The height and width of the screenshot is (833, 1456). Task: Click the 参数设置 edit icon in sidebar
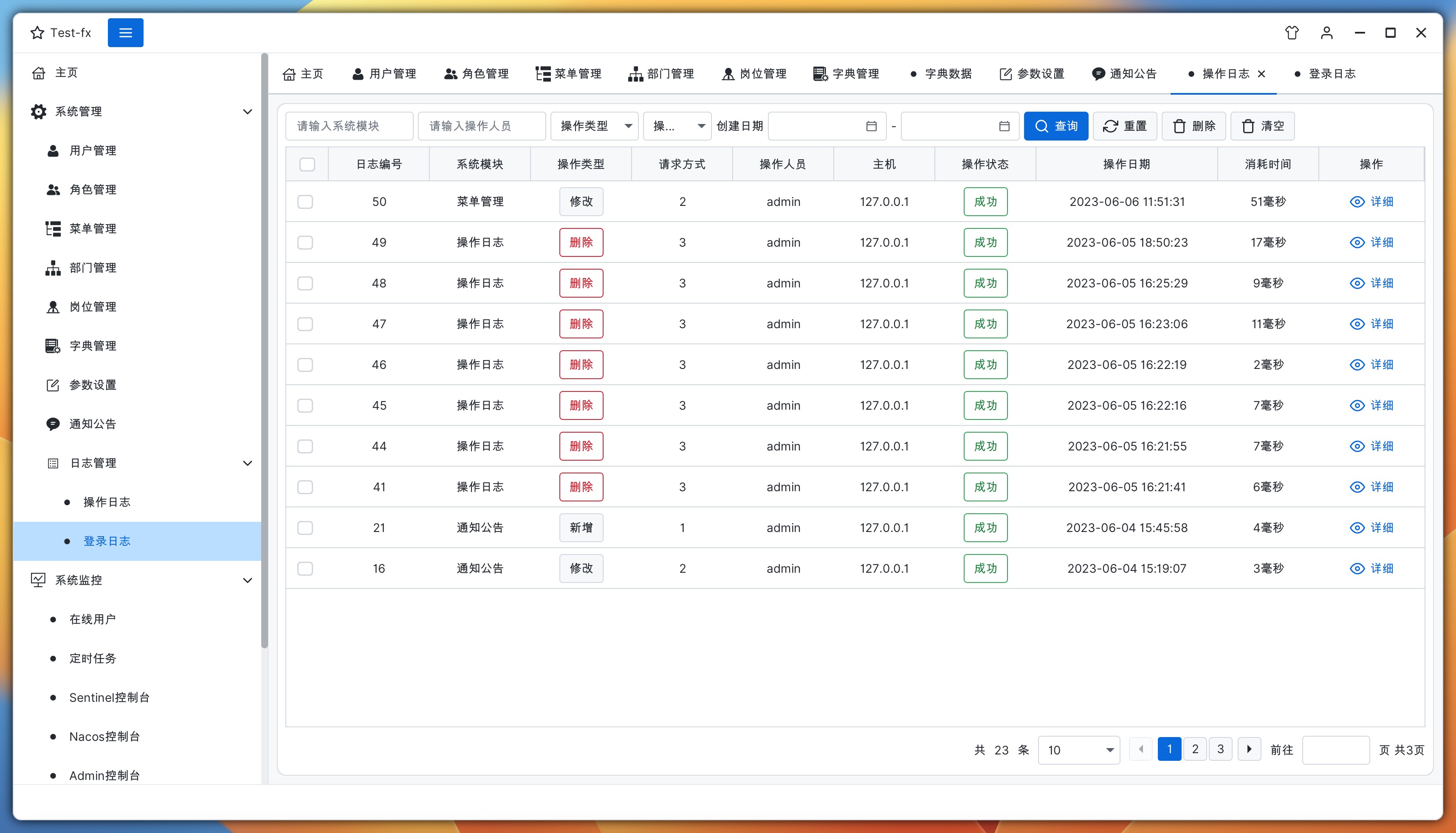53,385
